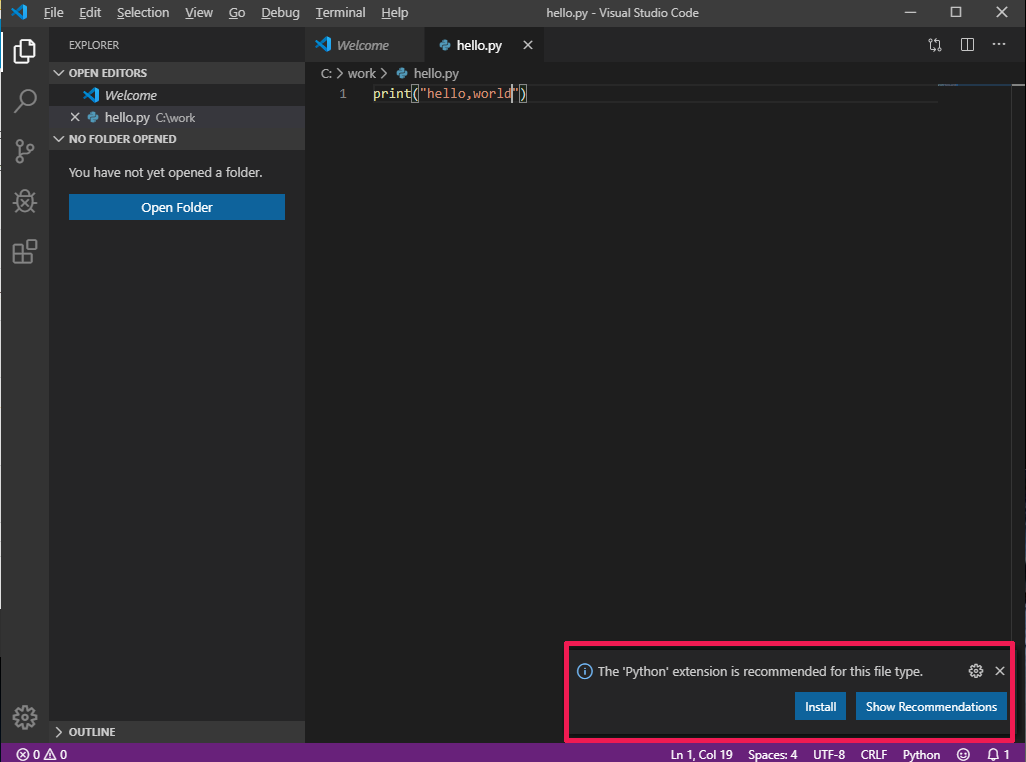
Task: Open the Debug menu
Action: tap(280, 12)
